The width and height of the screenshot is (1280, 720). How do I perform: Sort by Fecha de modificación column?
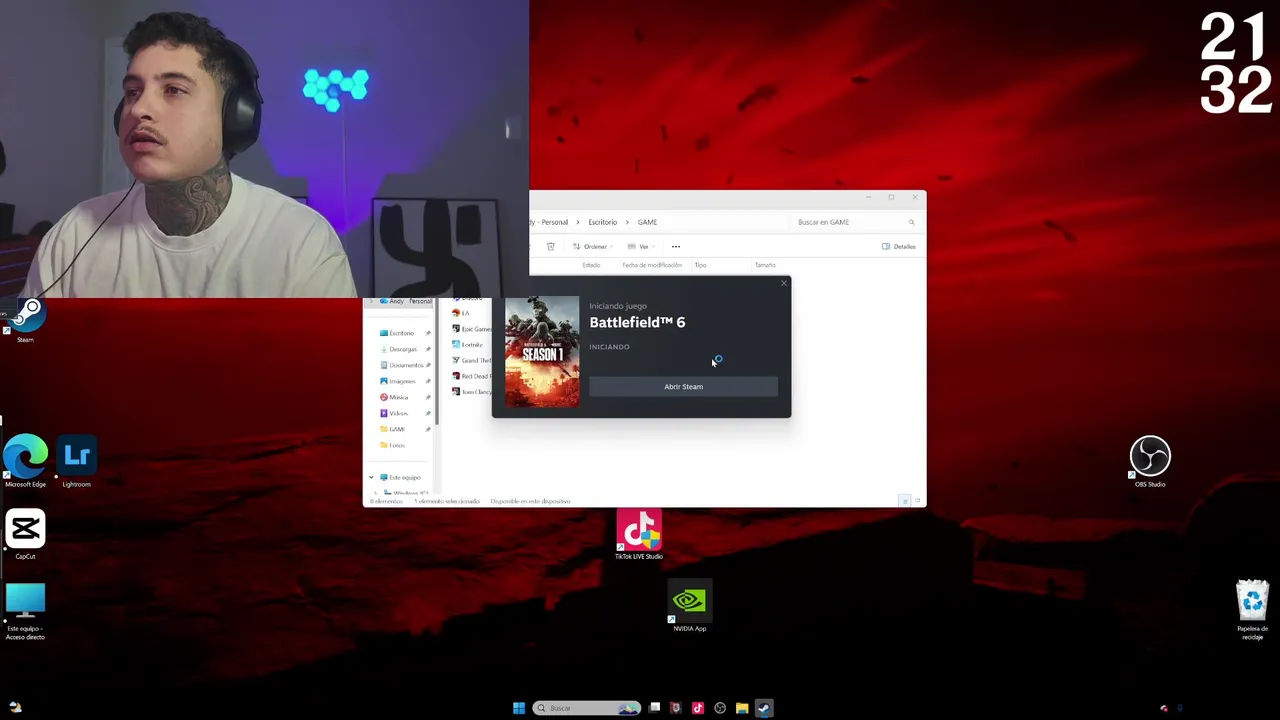(652, 265)
